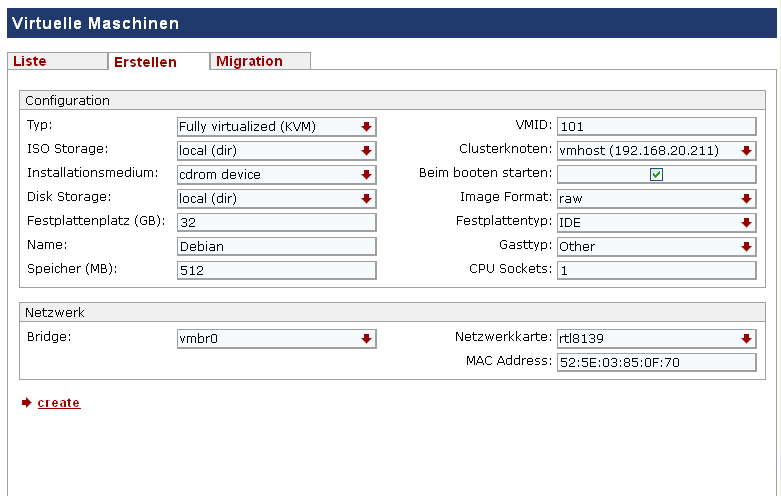Open the Installationsmedium cdrom device dropdown
Image resolution: width=781 pixels, height=496 pixels.
[x=276, y=174]
